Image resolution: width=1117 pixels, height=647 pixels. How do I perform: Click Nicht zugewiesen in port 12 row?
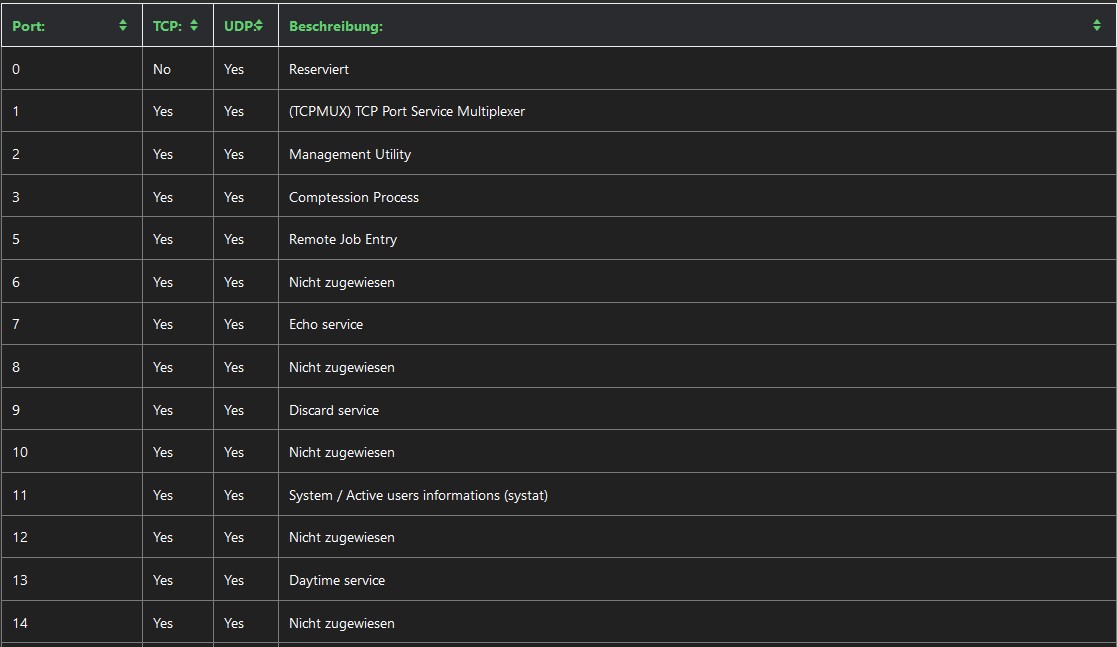(341, 537)
